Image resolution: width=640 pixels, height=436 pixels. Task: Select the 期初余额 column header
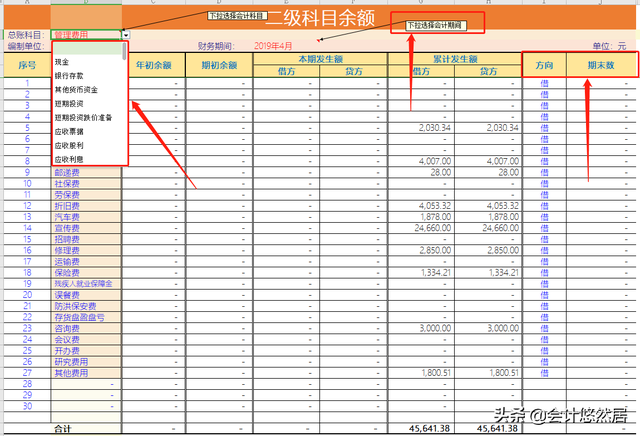click(x=219, y=65)
